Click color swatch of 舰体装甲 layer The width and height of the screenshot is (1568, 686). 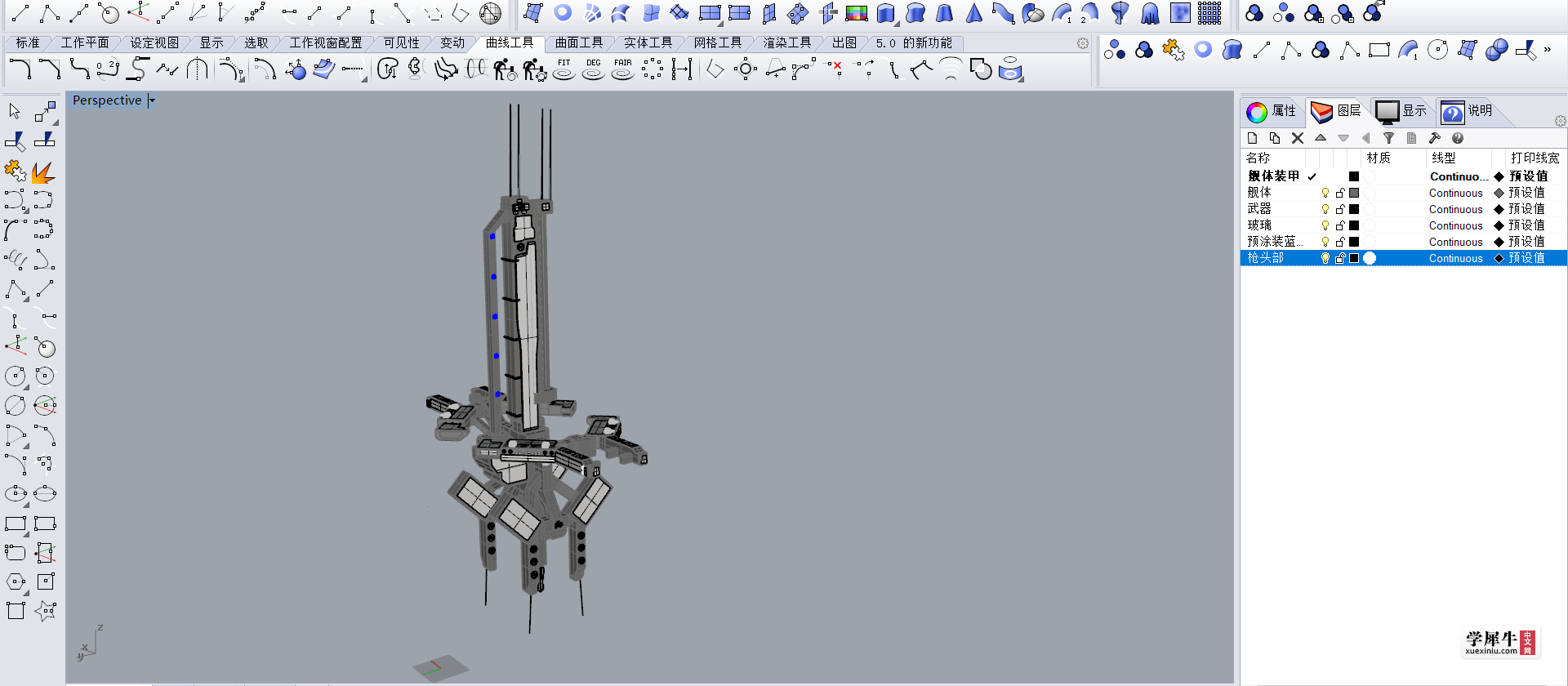click(x=1354, y=176)
